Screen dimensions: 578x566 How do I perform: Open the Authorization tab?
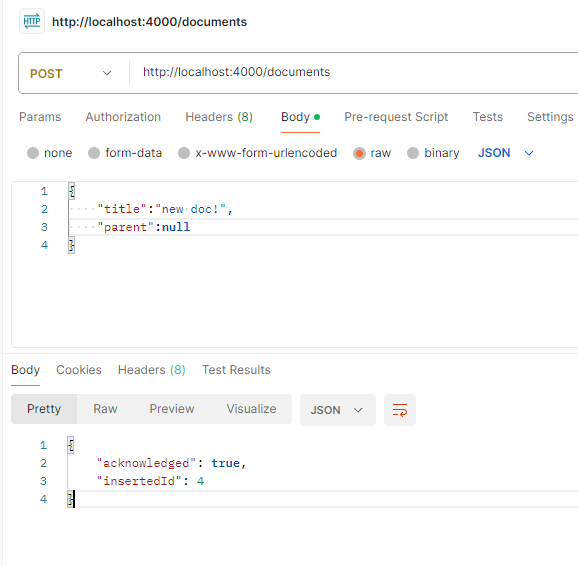(x=123, y=117)
